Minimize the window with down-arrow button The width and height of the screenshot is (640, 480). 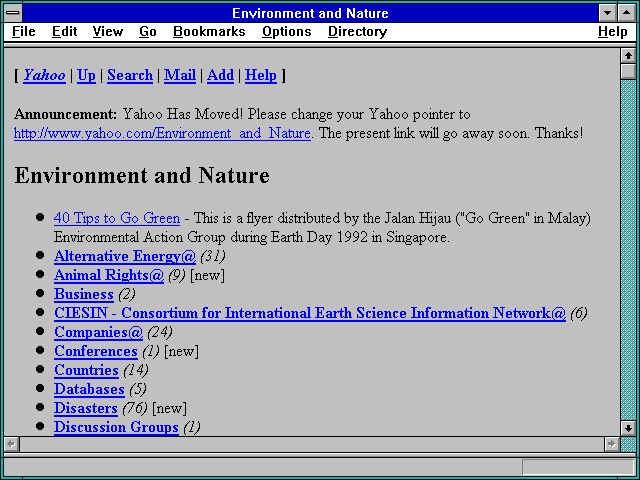608,13
